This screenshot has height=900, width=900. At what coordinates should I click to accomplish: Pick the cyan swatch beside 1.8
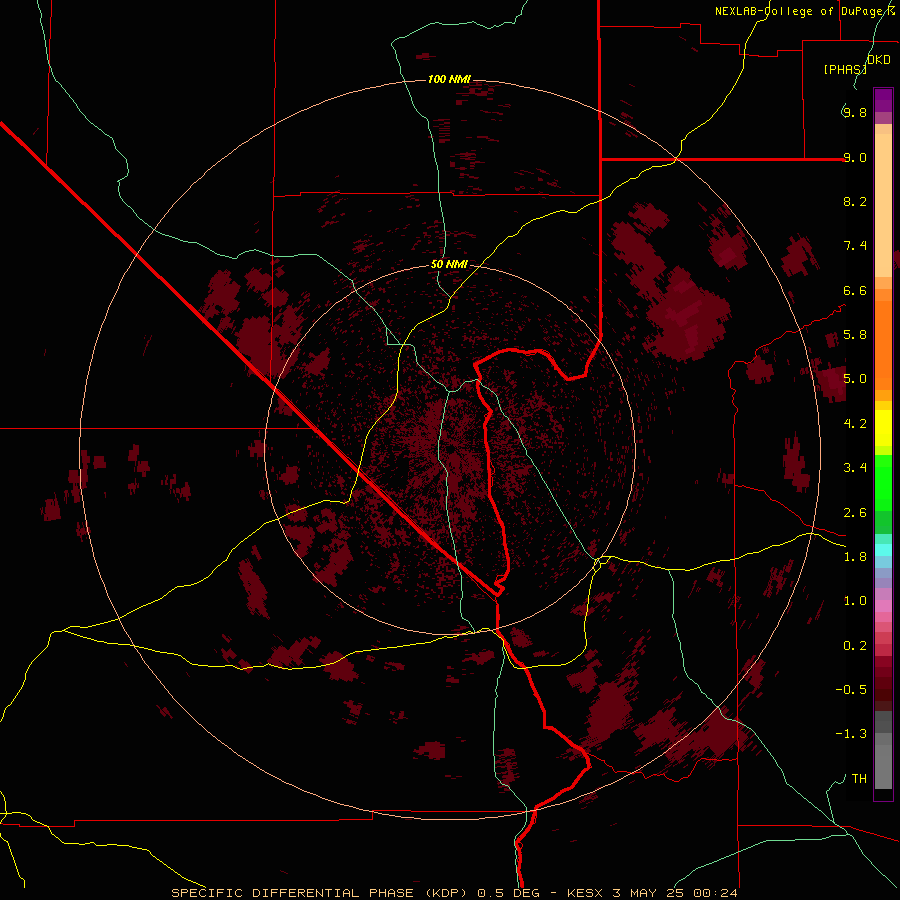coord(883,550)
